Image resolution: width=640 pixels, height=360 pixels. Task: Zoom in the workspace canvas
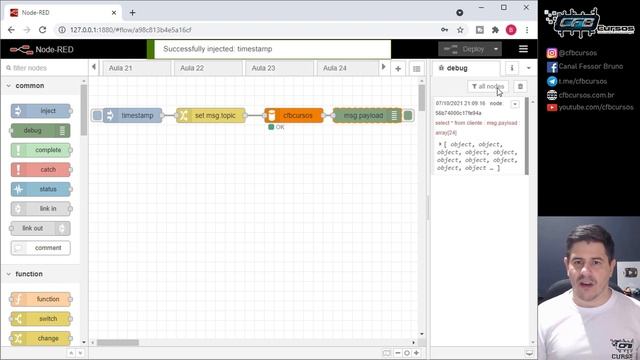click(x=416, y=353)
